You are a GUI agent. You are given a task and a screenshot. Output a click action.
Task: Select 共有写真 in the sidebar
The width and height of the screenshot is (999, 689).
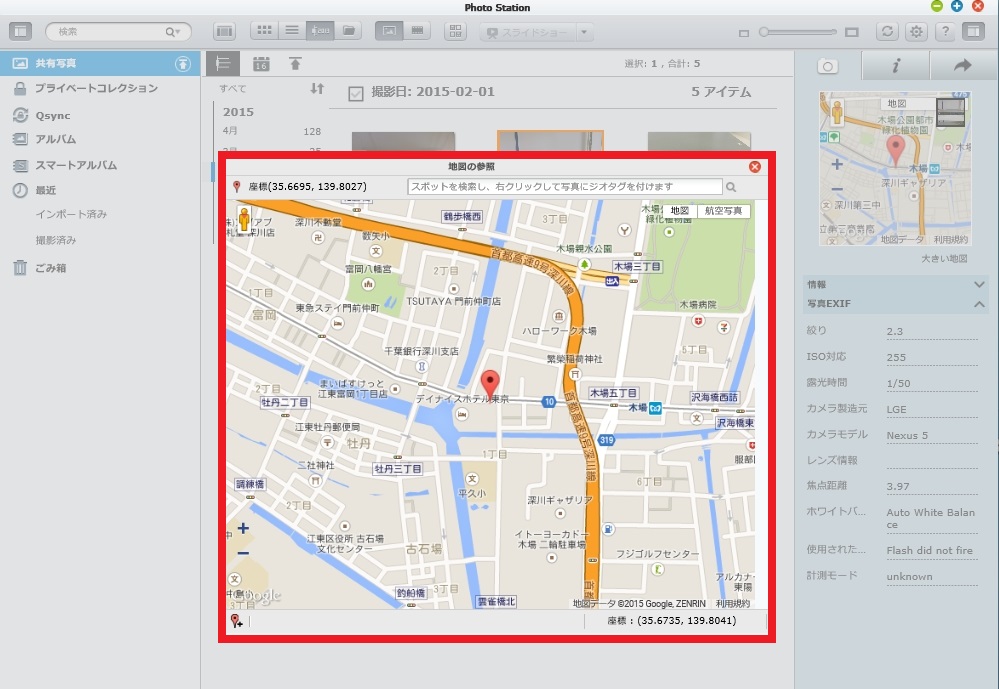click(x=100, y=63)
